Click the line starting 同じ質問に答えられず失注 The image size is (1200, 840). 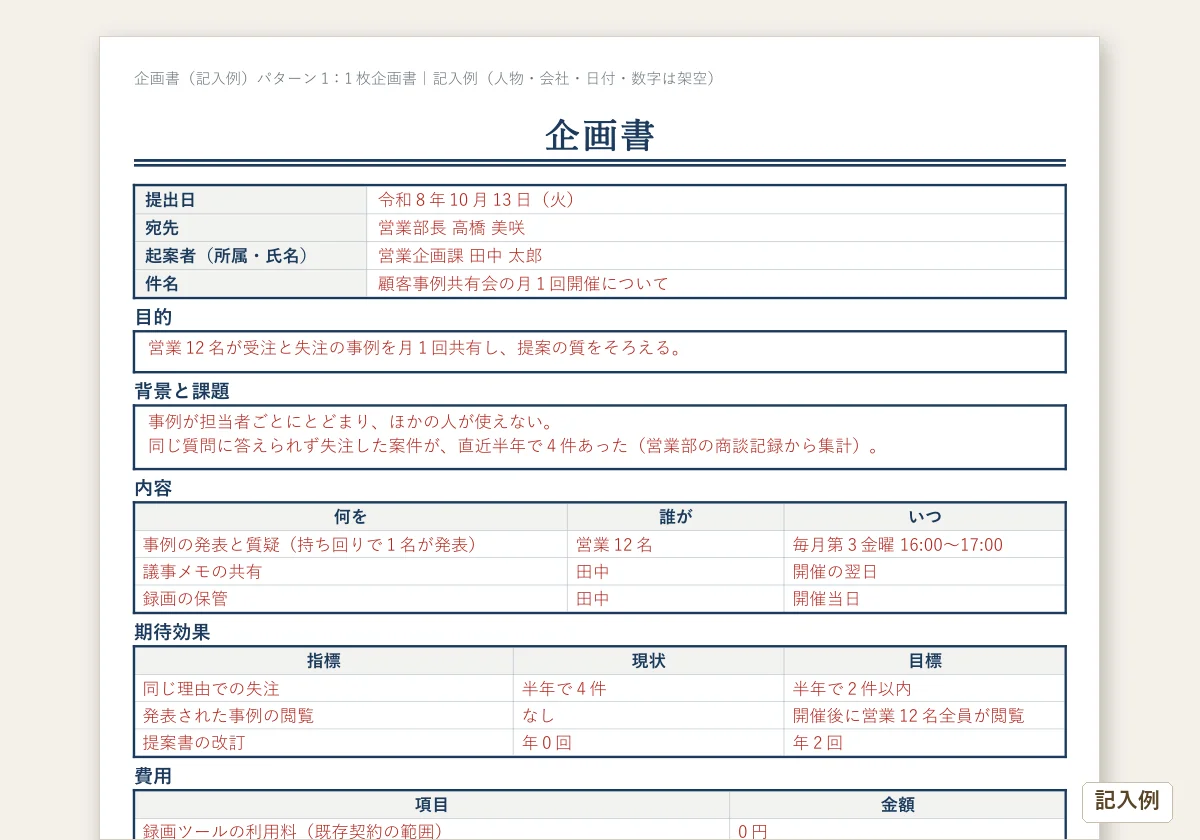coord(514,446)
